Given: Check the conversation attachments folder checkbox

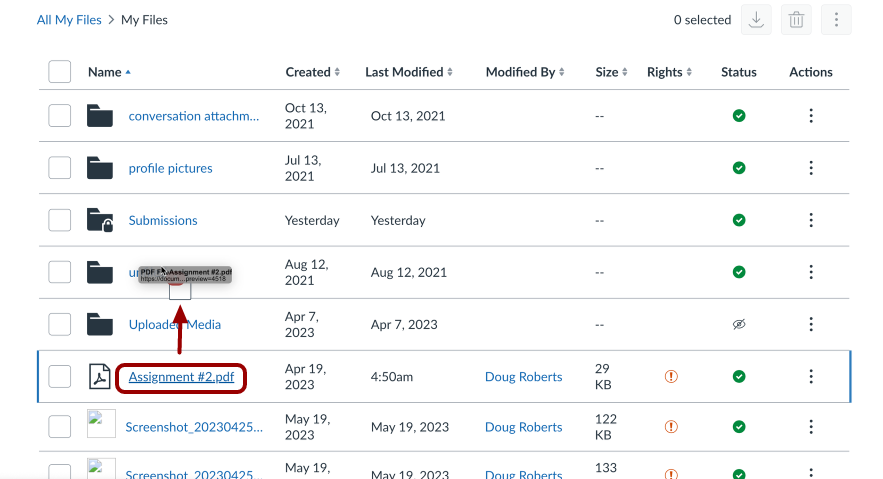Looking at the screenshot, I should [x=60, y=115].
